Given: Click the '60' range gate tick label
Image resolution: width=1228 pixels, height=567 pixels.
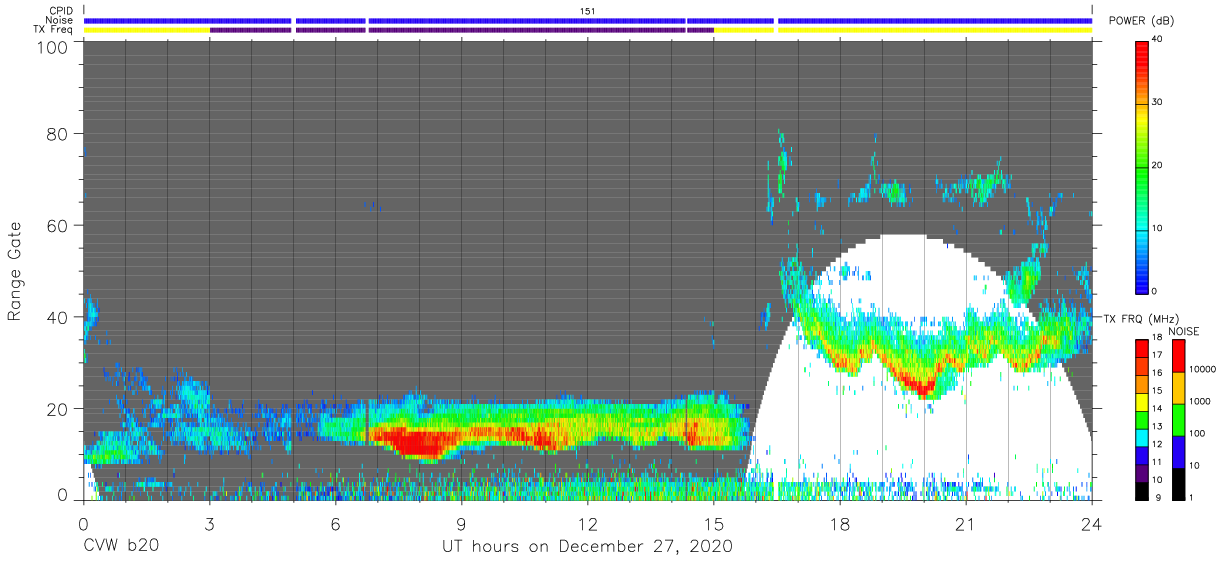Looking at the screenshot, I should (x=58, y=225).
